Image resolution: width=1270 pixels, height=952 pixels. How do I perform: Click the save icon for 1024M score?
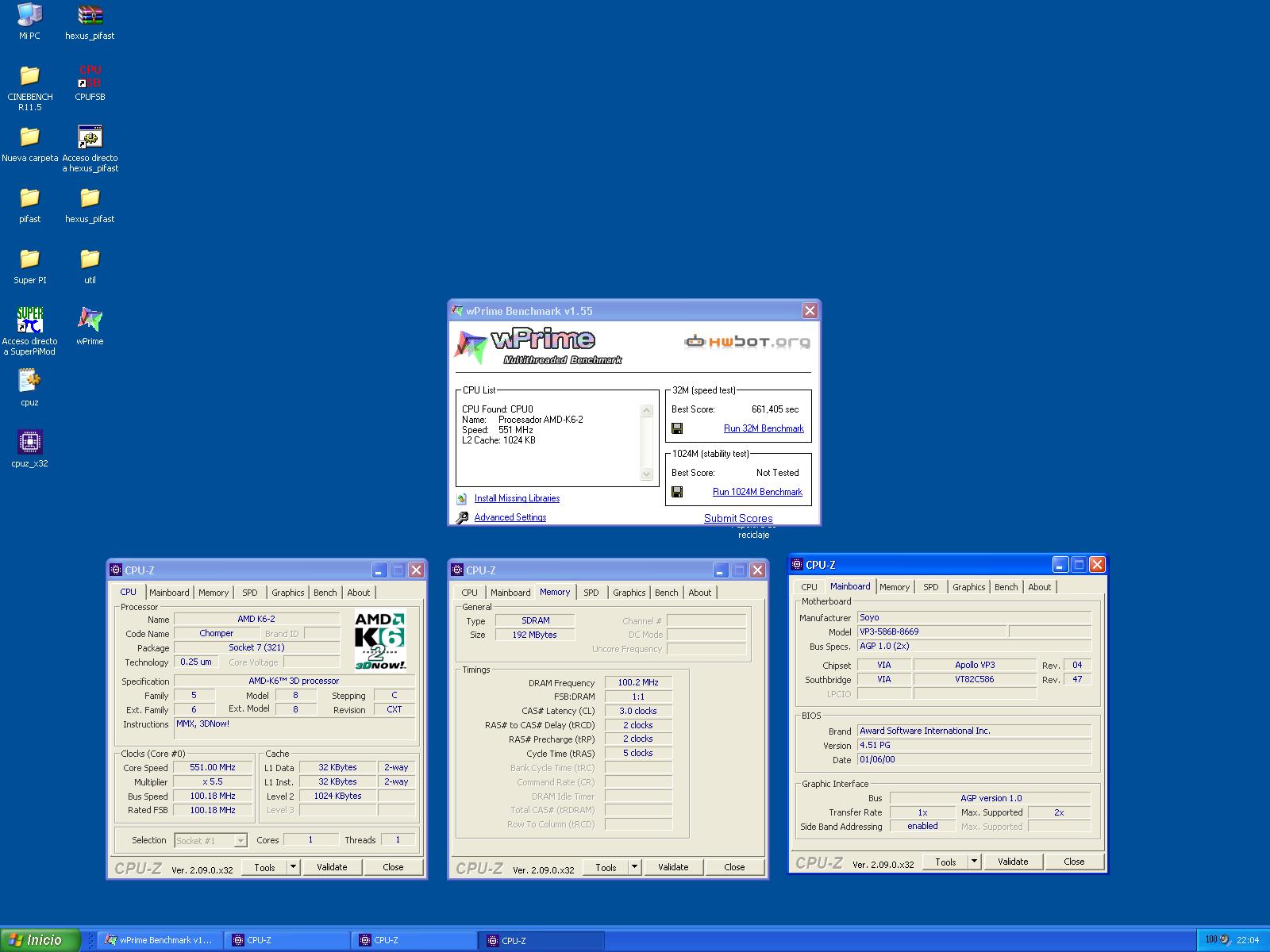[677, 492]
